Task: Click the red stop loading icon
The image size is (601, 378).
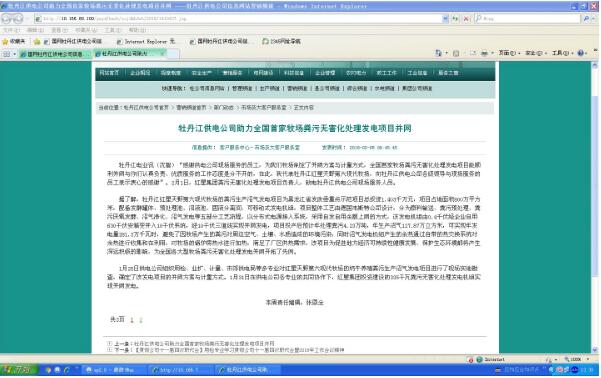Action: (x=466, y=18)
